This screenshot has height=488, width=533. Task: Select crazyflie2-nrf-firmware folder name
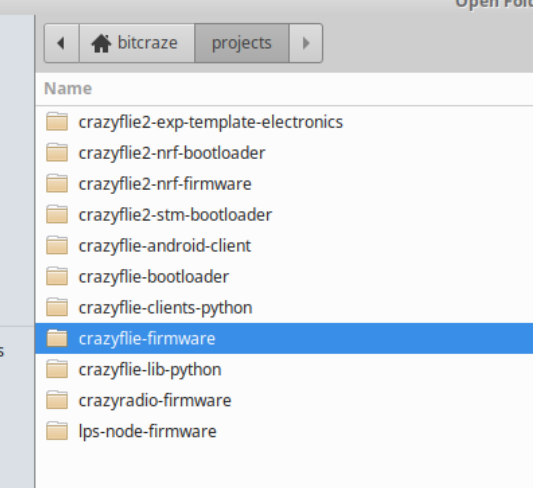[x=165, y=184]
